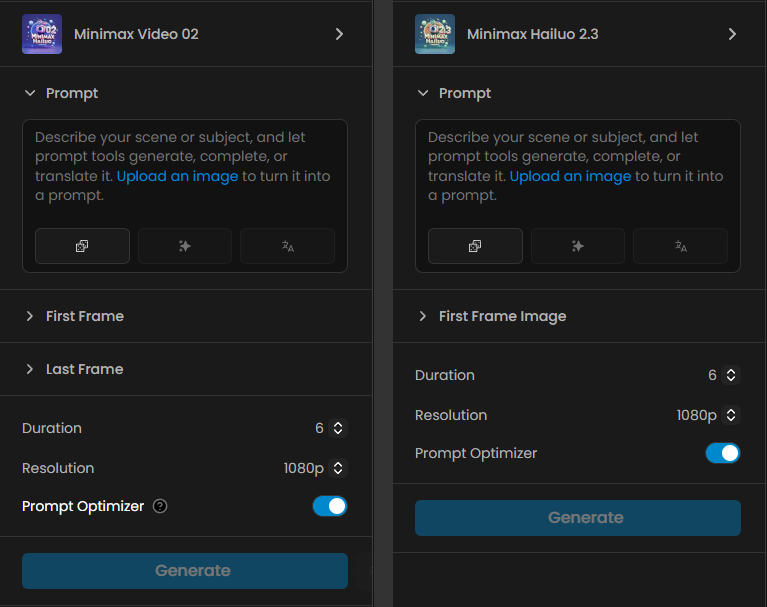Expand the Last Frame section
The width and height of the screenshot is (767, 607).
coord(85,369)
